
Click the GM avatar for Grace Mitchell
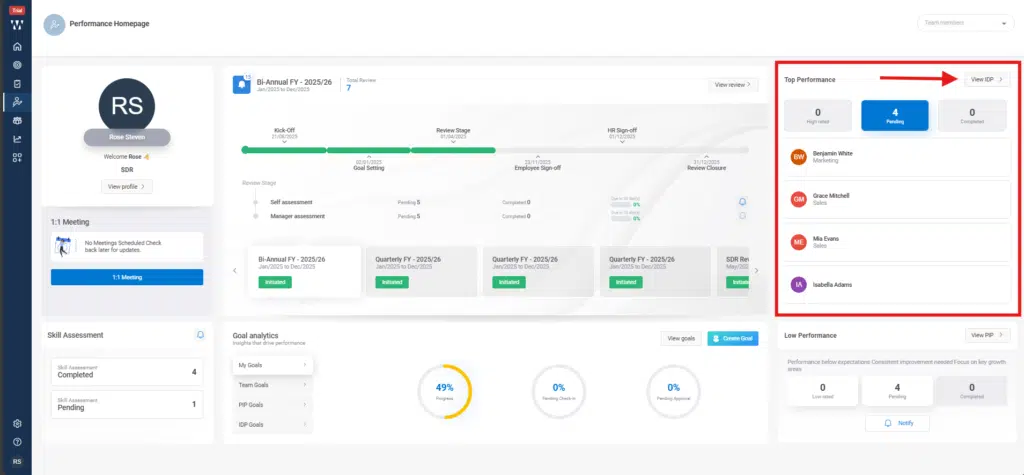[x=798, y=199]
